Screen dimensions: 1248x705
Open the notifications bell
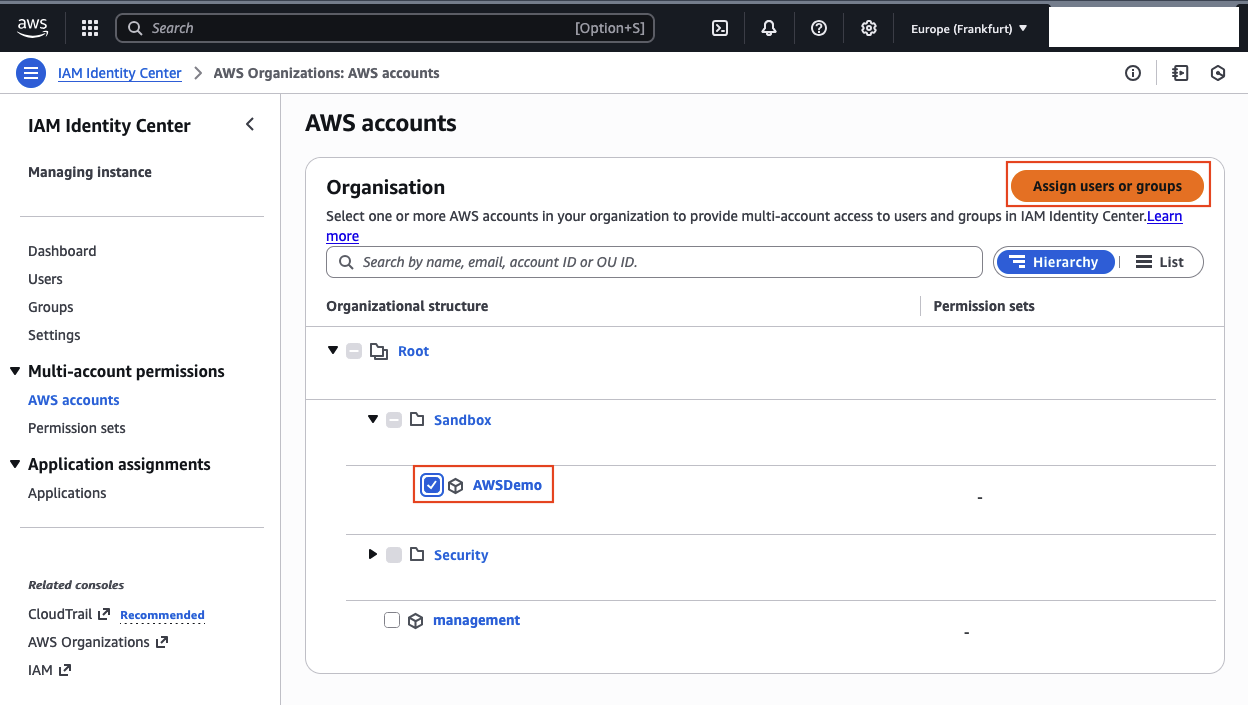(x=768, y=28)
